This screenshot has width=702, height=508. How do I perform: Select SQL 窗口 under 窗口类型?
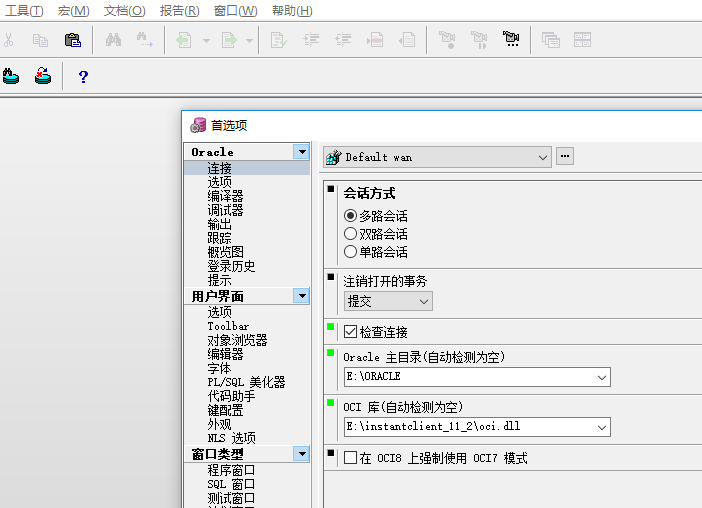pos(231,484)
